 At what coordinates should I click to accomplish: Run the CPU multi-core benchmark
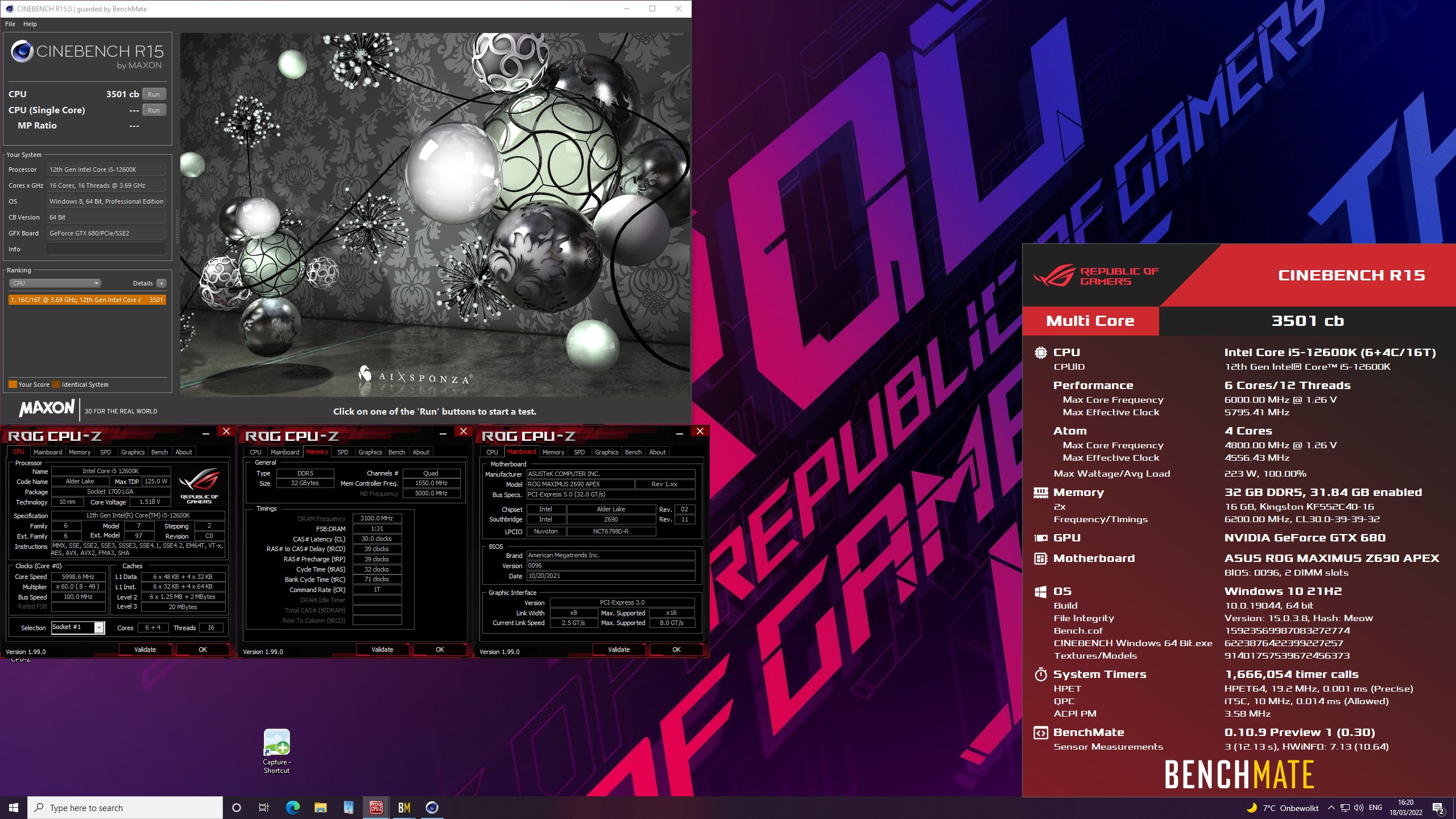154,94
